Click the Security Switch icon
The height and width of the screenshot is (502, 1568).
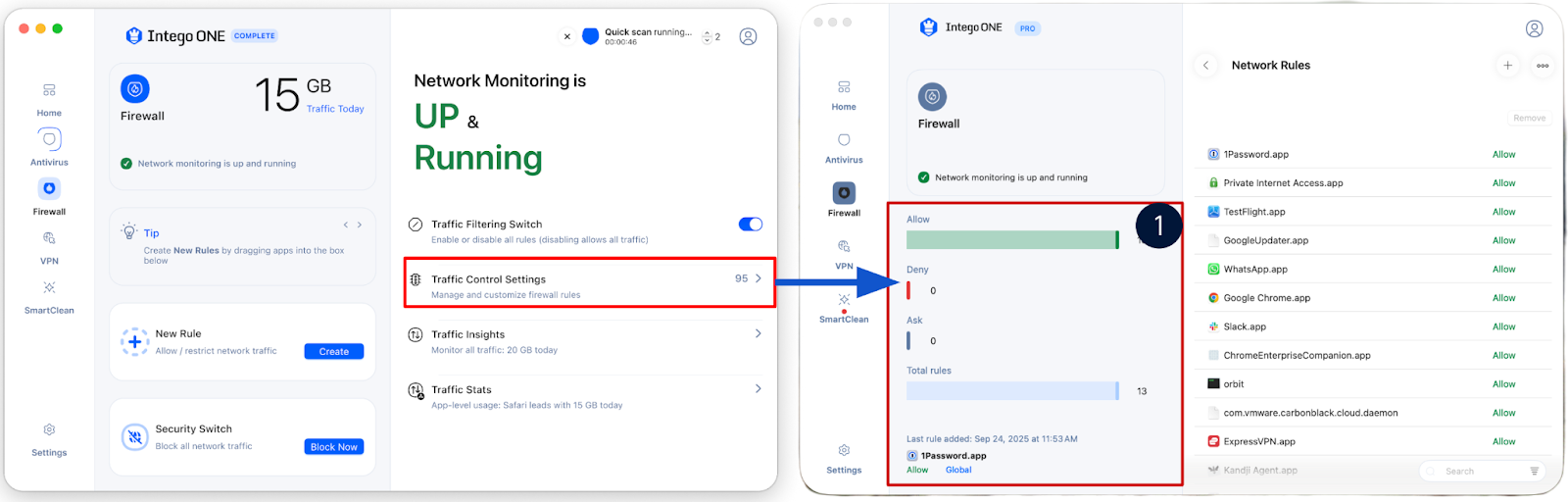[x=134, y=437]
